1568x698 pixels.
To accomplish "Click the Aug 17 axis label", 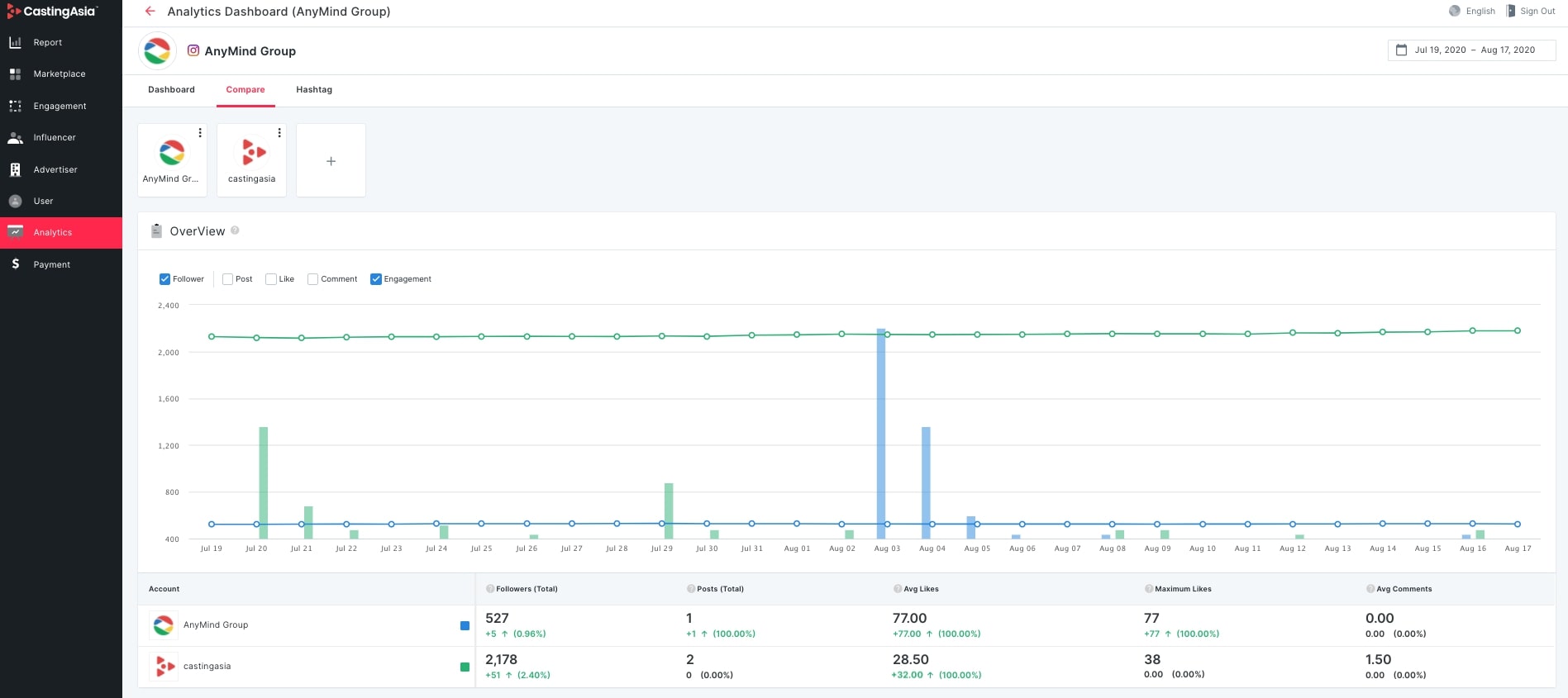I will pos(1518,548).
